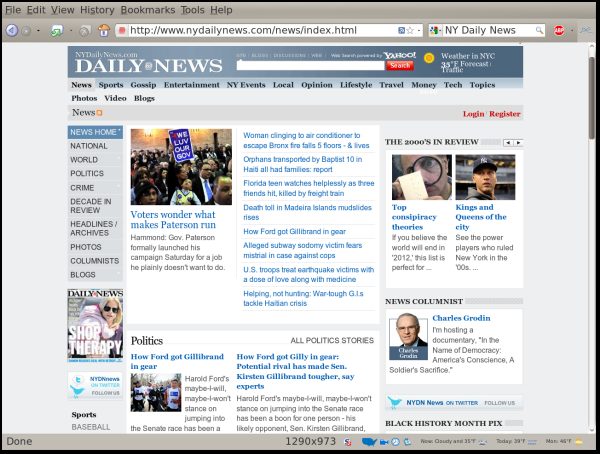
Task: Open the Bookmarks menu
Action: click(x=148, y=10)
